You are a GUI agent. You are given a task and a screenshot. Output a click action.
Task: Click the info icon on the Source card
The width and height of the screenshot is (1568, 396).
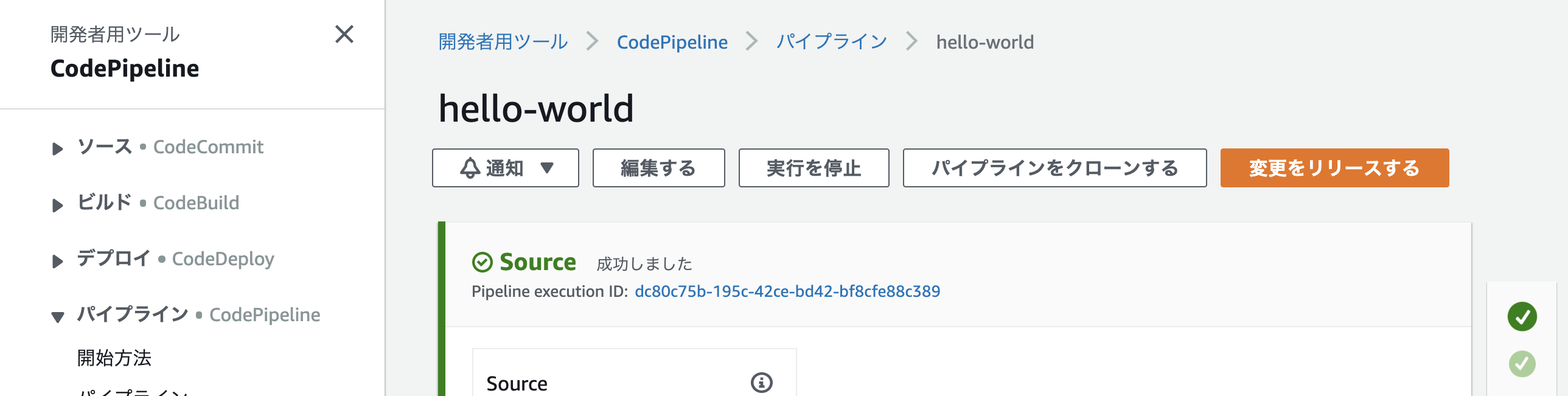761,383
